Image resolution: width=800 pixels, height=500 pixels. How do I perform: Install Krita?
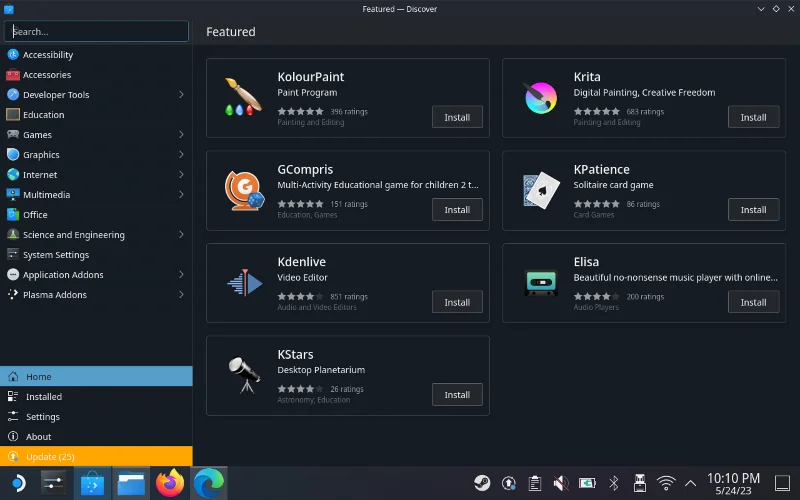click(753, 117)
